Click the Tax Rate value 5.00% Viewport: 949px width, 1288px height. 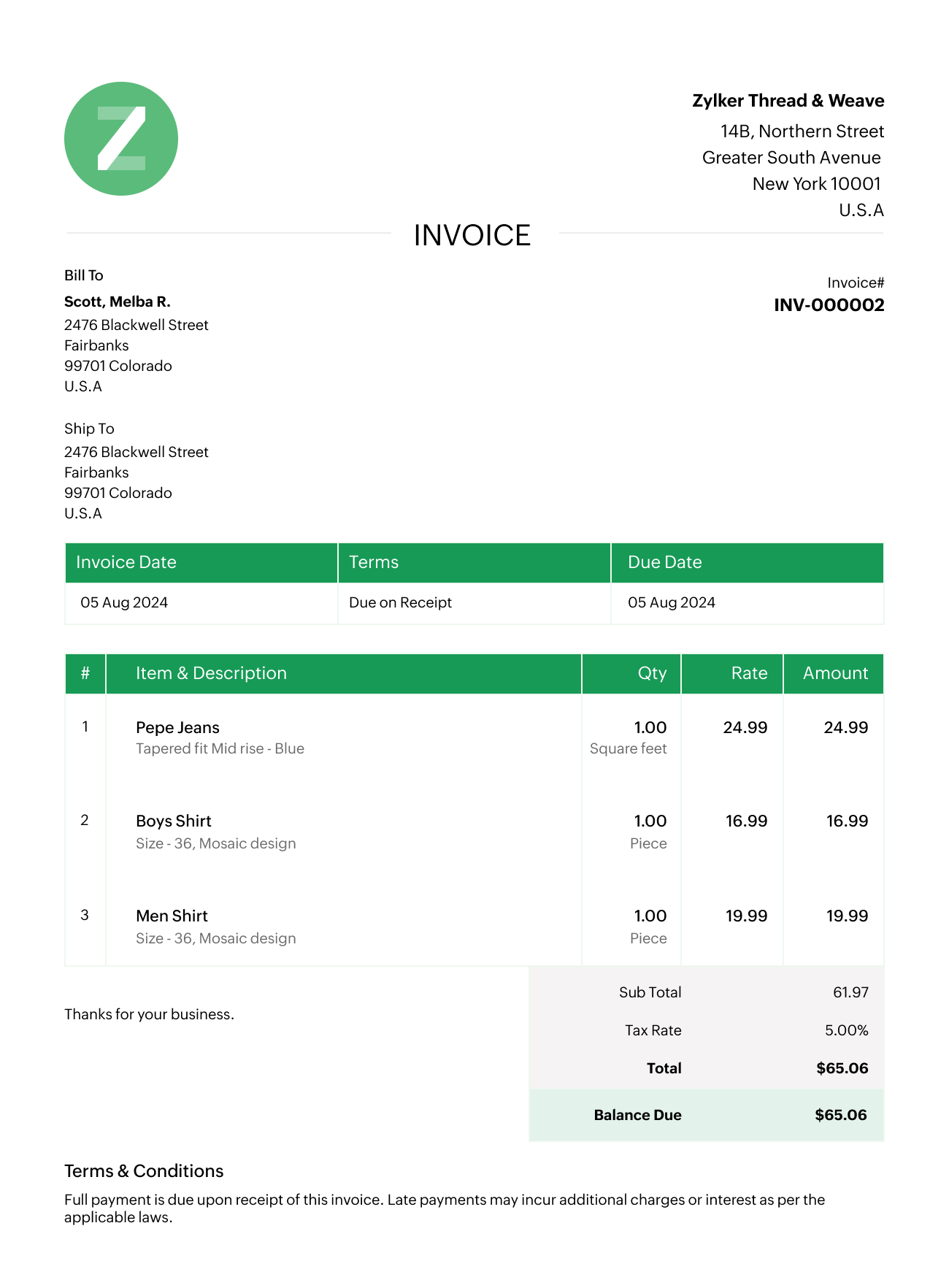click(x=846, y=1030)
